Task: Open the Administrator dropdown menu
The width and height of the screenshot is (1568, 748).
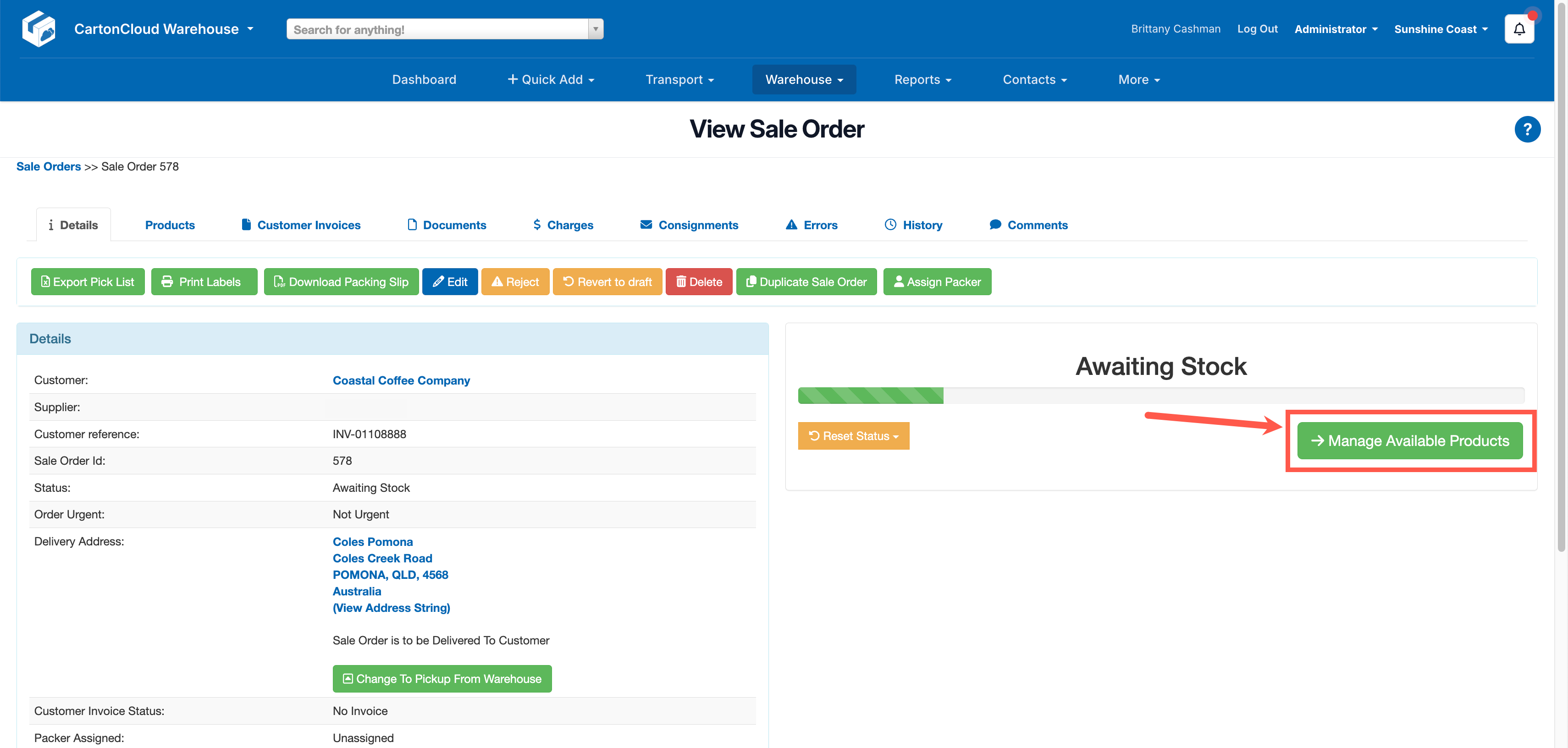Action: pyautogui.click(x=1336, y=28)
